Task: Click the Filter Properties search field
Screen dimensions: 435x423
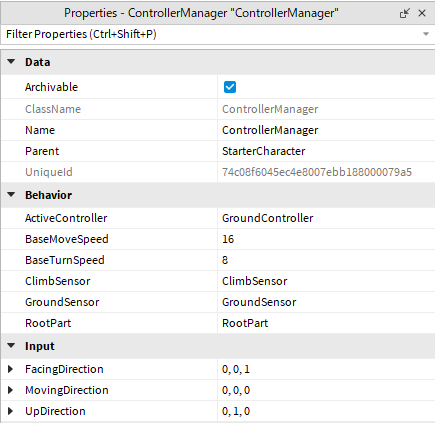Action: 212,34
